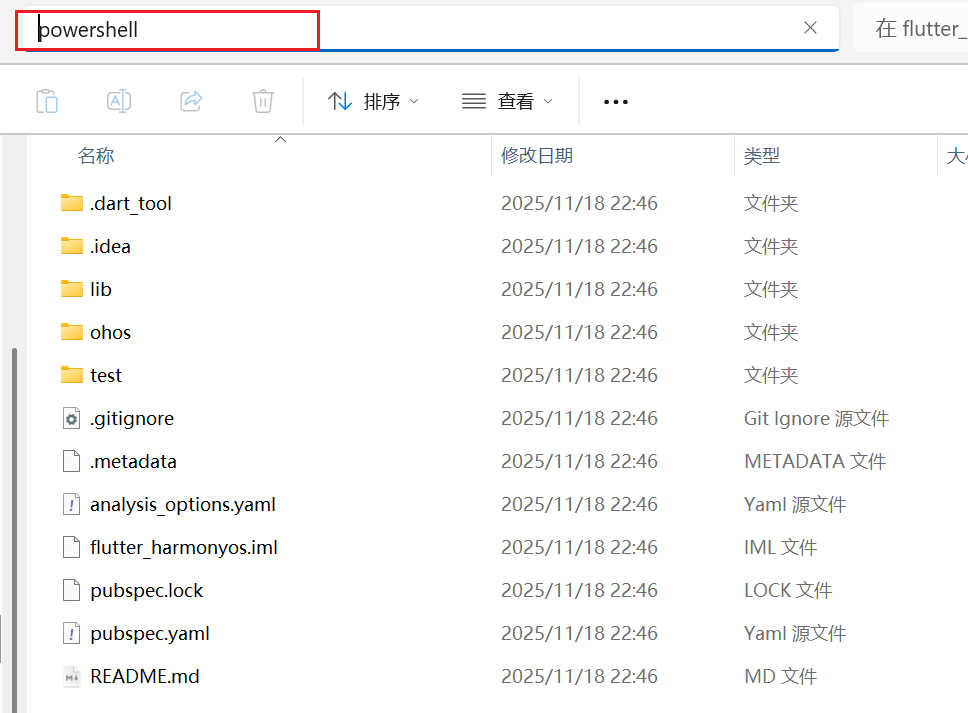Click Yaml 源文件 type for analysis_options.yaml
This screenshot has height=713, width=968.
(x=795, y=504)
